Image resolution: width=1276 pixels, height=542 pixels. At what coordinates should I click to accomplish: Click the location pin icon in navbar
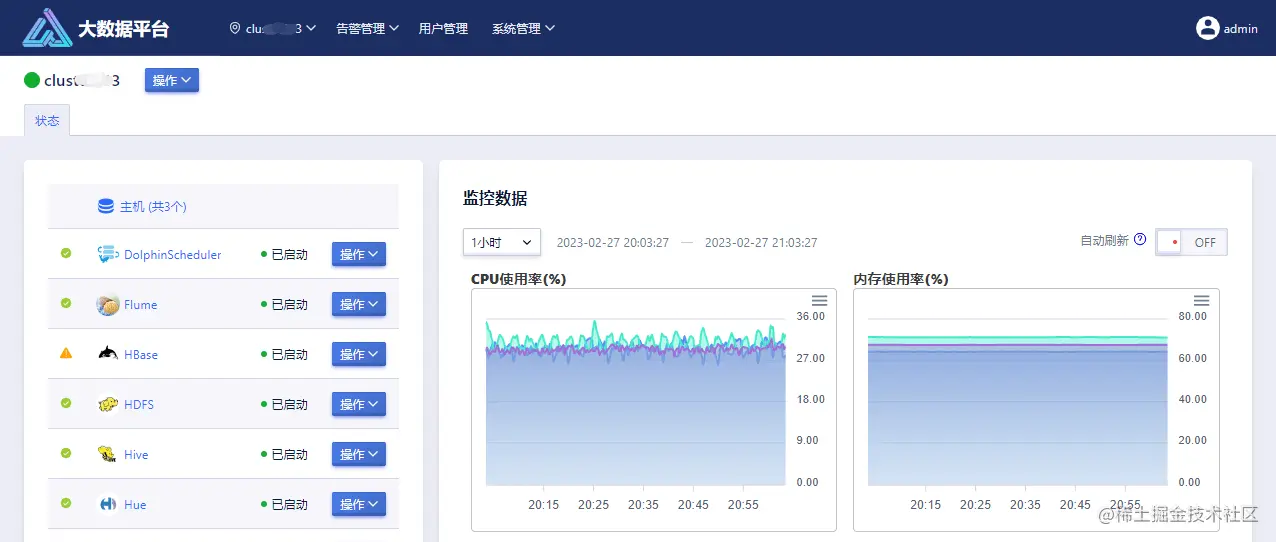pyautogui.click(x=235, y=28)
